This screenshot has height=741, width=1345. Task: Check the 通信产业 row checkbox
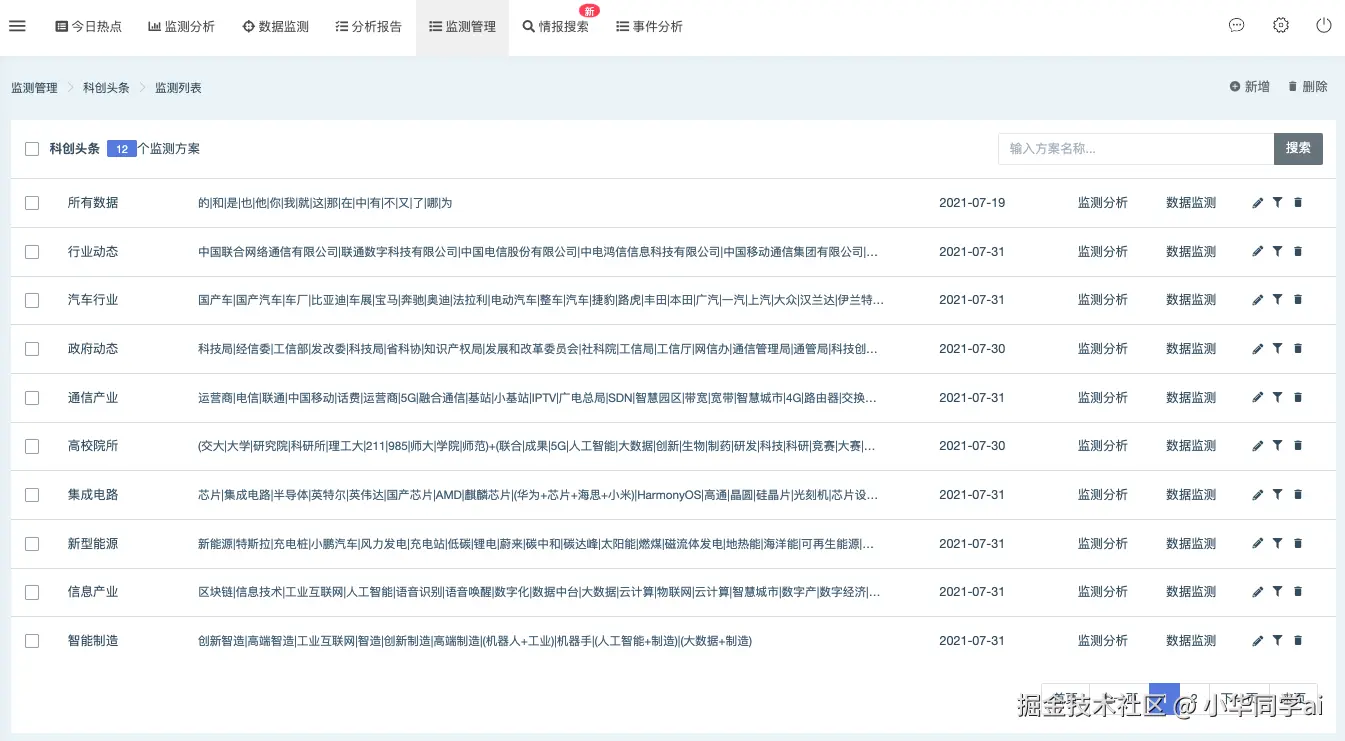coord(32,398)
